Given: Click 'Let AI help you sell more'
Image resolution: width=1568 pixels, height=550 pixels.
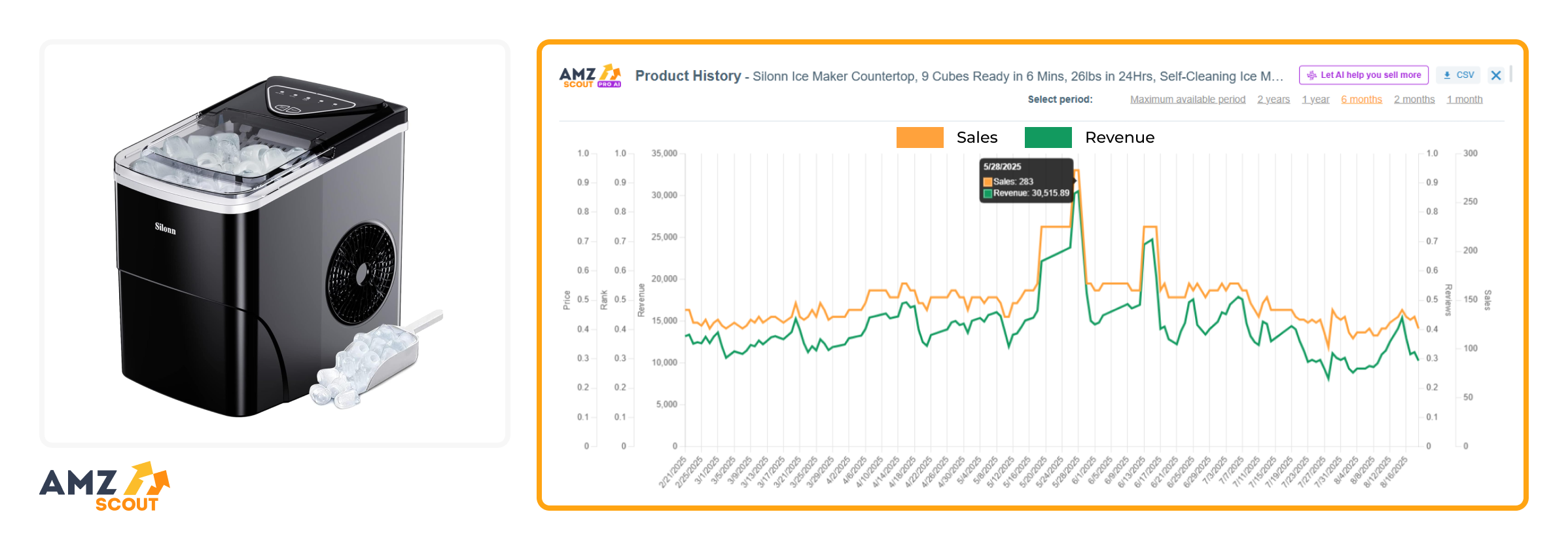Looking at the screenshot, I should click(1364, 75).
